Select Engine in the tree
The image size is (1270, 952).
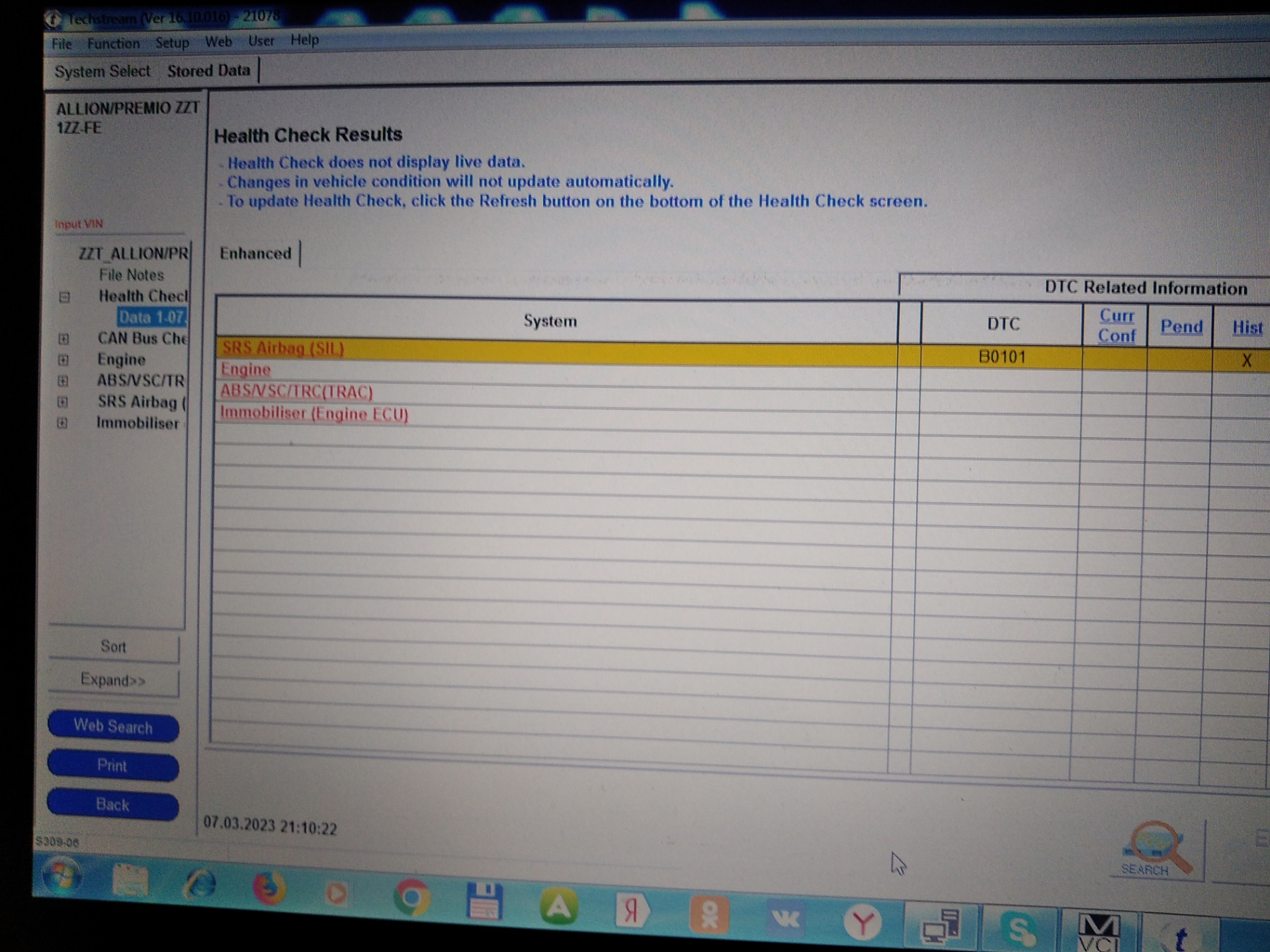121,360
